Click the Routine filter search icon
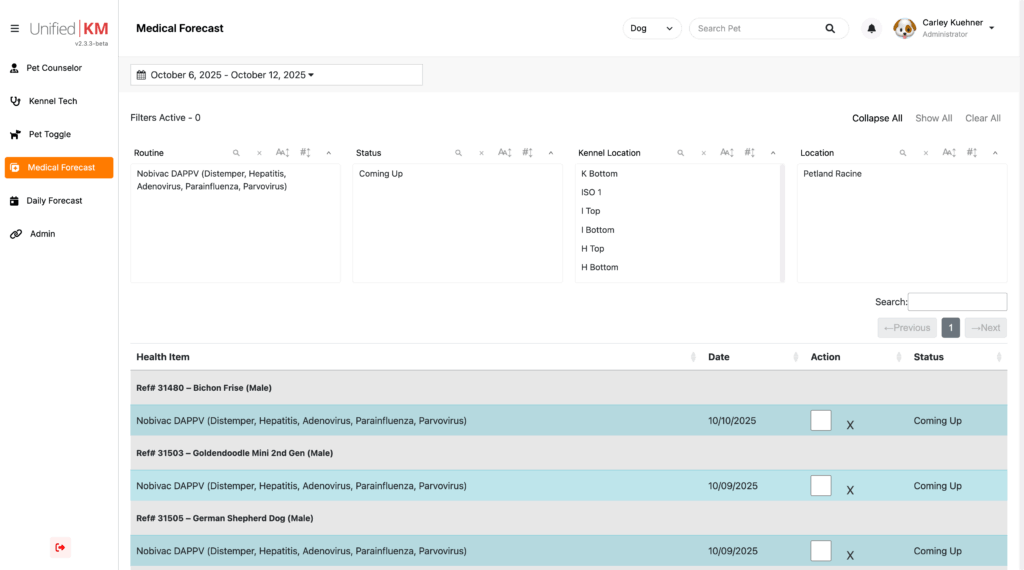The height and width of the screenshot is (570, 1024). (236, 153)
